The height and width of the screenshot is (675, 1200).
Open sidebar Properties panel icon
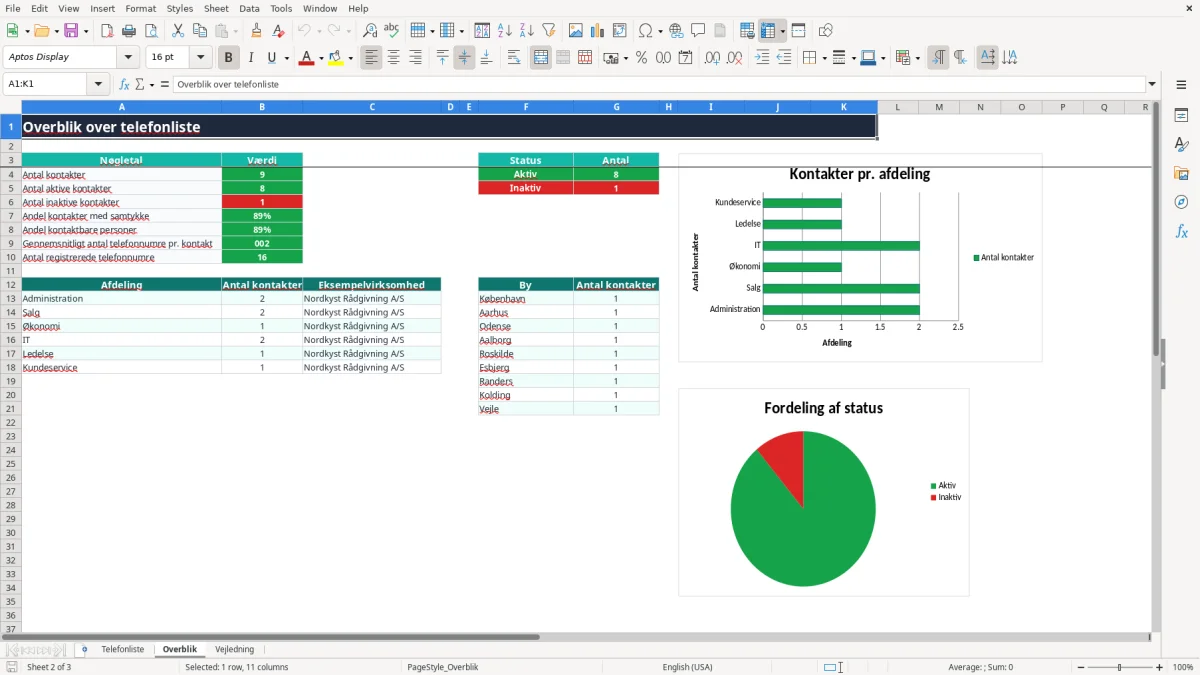[x=1181, y=115]
